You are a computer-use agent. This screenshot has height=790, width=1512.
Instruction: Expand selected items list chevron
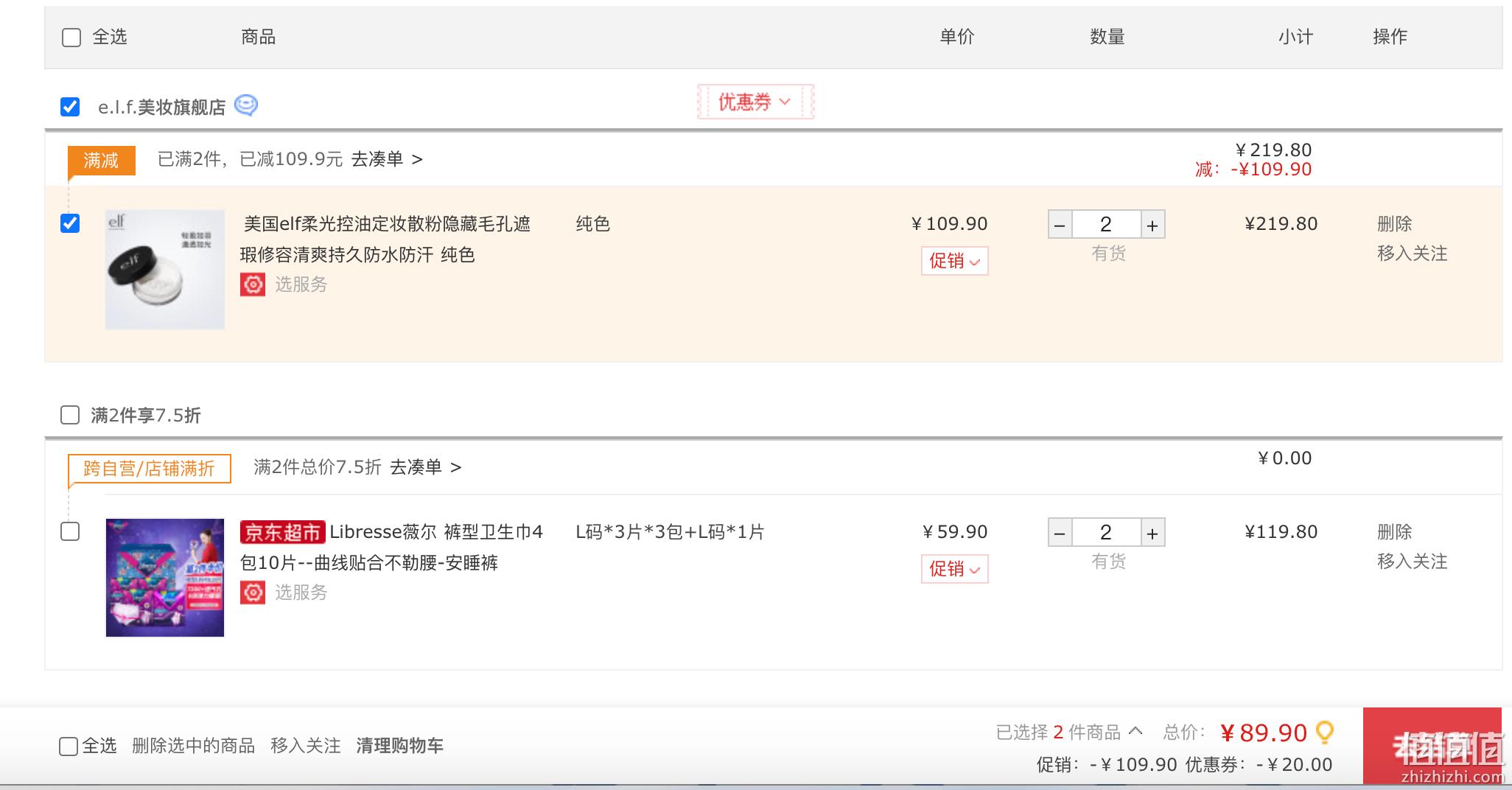[x=1135, y=731]
